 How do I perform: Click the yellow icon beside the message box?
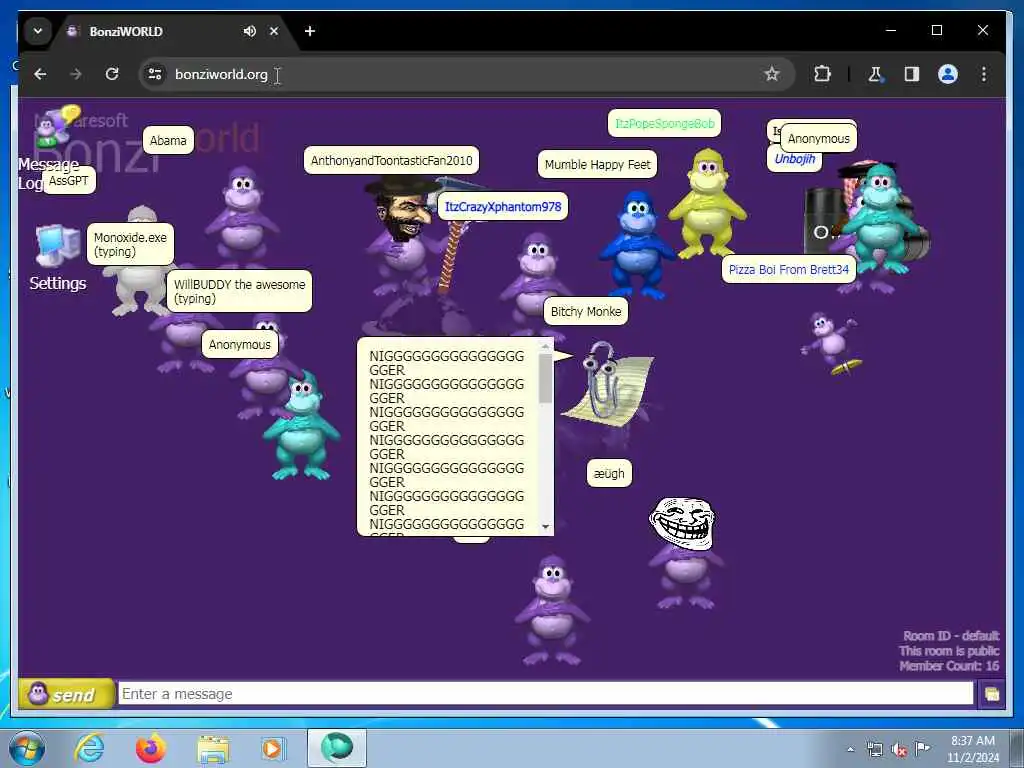pyautogui.click(x=991, y=694)
